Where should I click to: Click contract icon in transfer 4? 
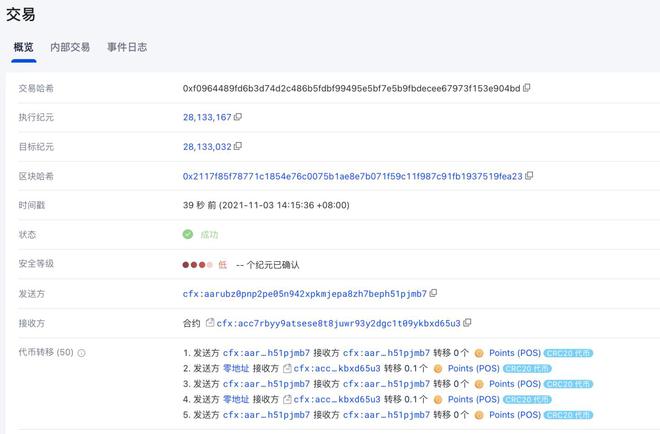pos(287,399)
